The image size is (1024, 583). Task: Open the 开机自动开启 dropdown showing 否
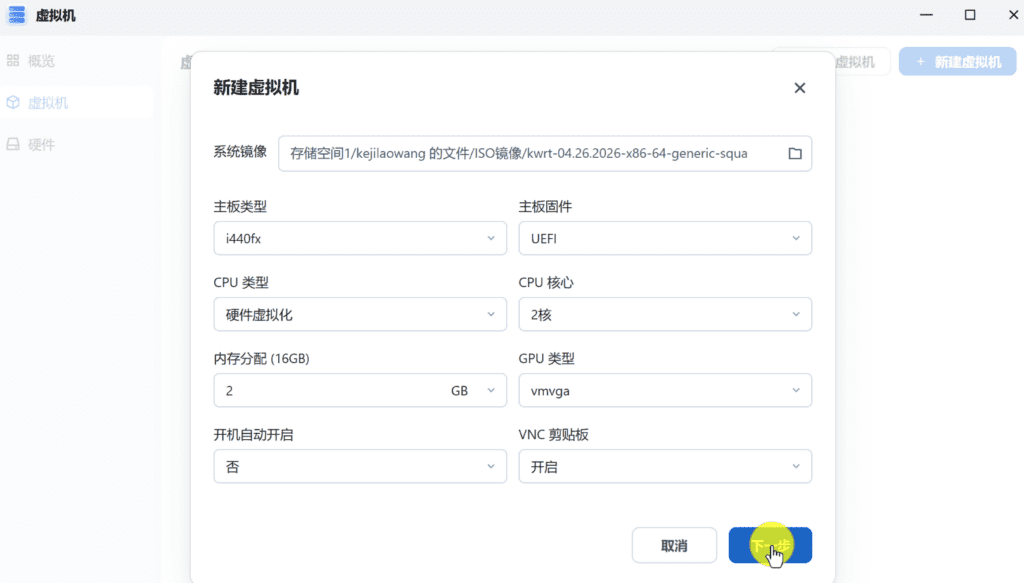point(360,466)
